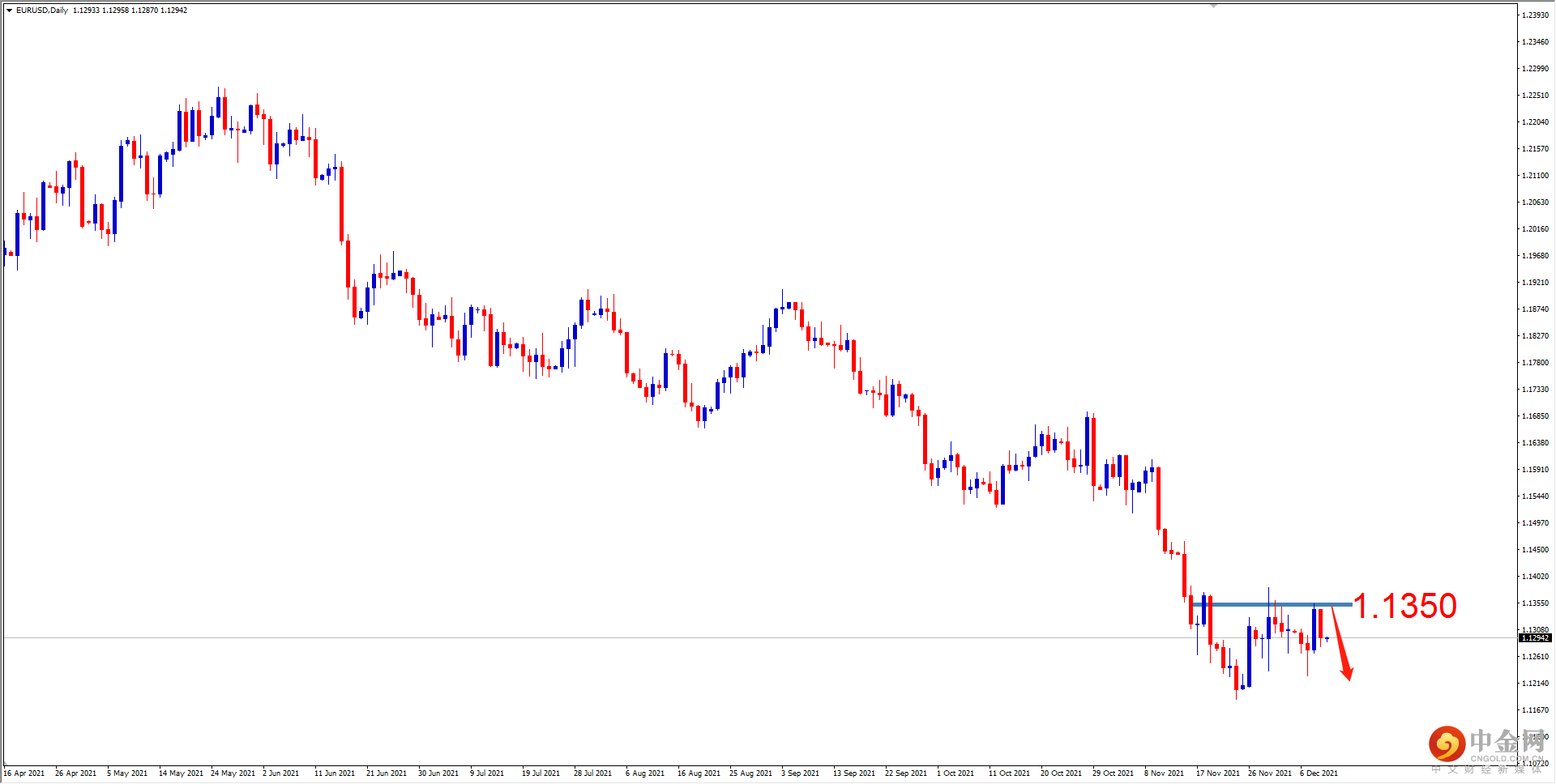Click date axis label 11 Oct 2021
1556x784 pixels.
click(x=1009, y=773)
